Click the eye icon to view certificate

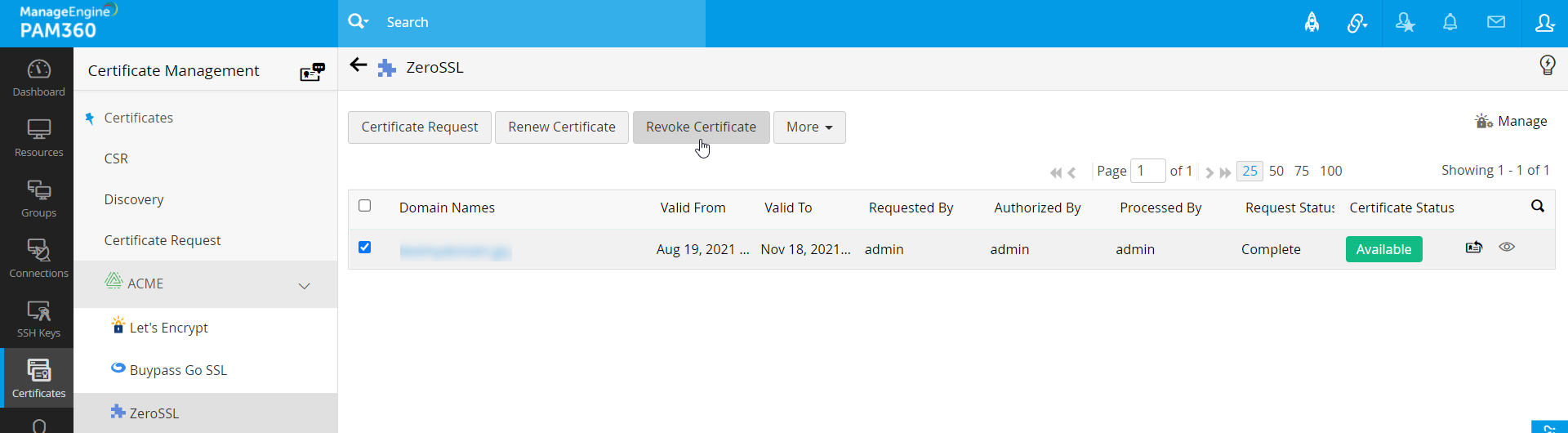1507,247
